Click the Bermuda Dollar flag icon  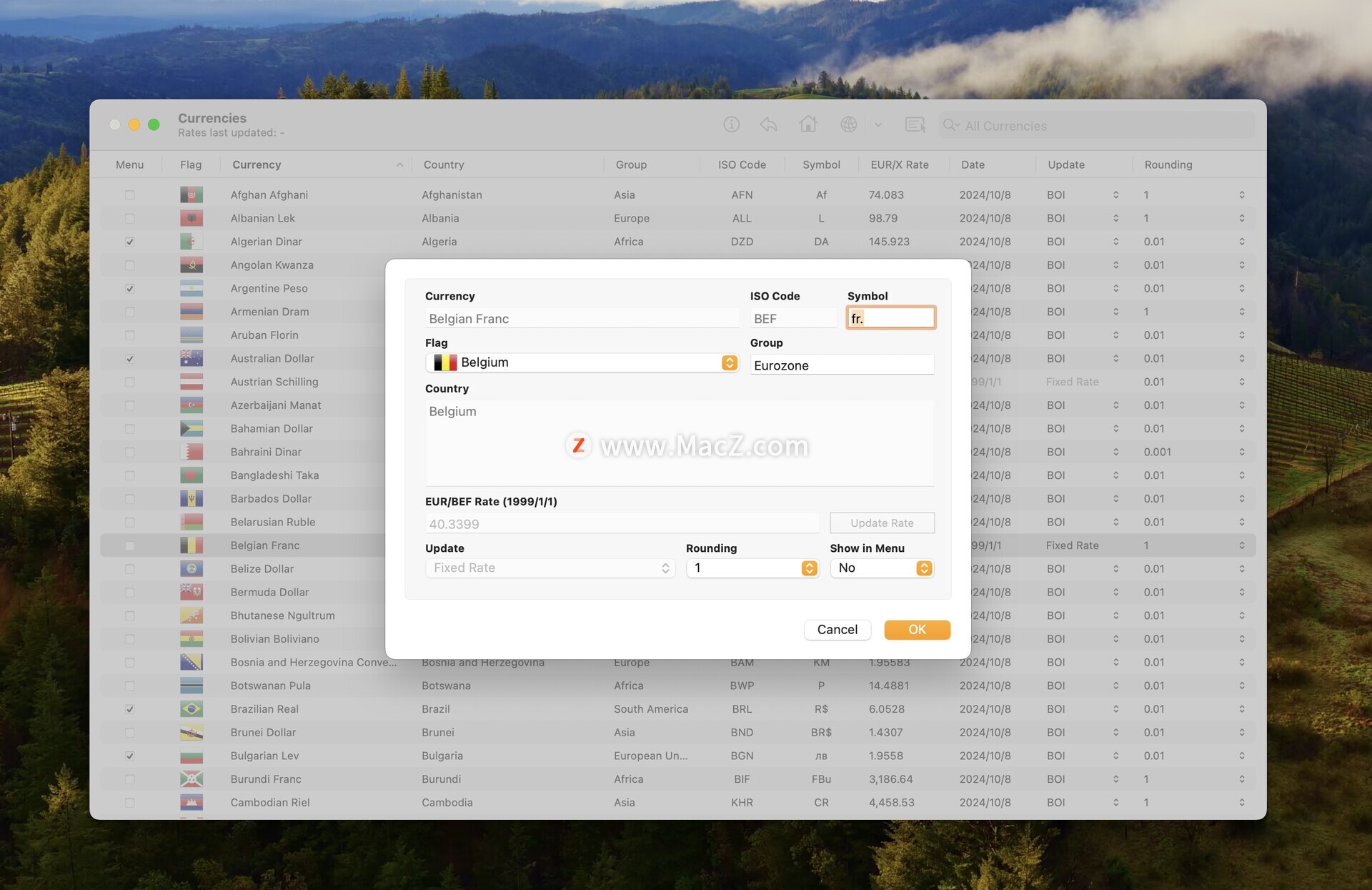192,592
